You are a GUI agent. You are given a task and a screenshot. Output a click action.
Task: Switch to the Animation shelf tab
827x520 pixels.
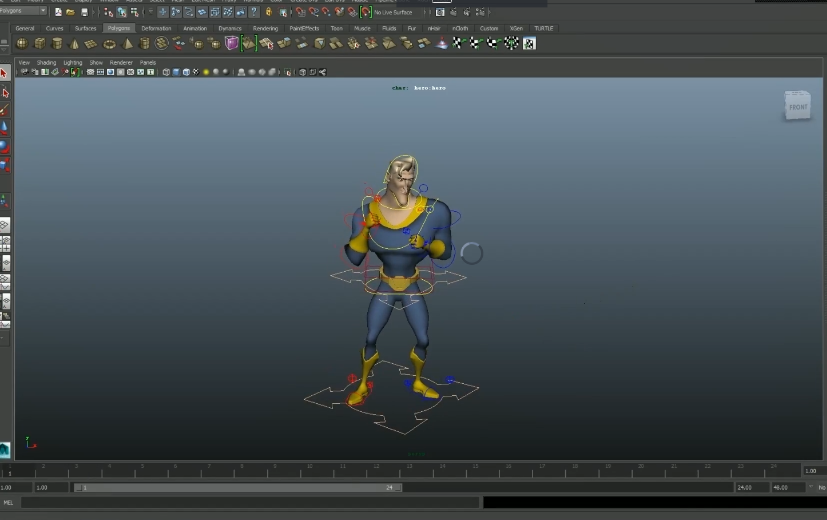click(x=195, y=28)
